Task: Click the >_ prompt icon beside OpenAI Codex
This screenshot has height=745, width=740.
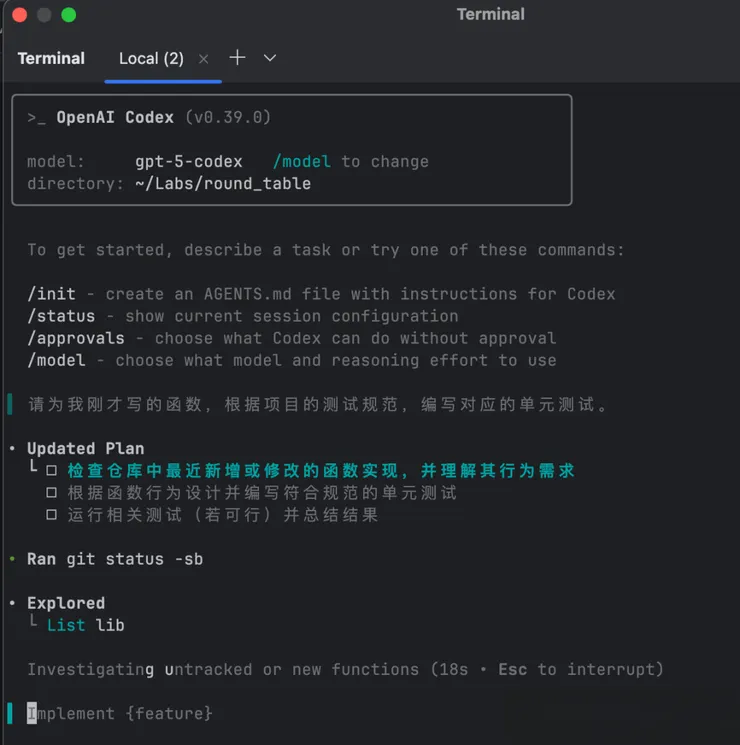Action: (x=36, y=118)
